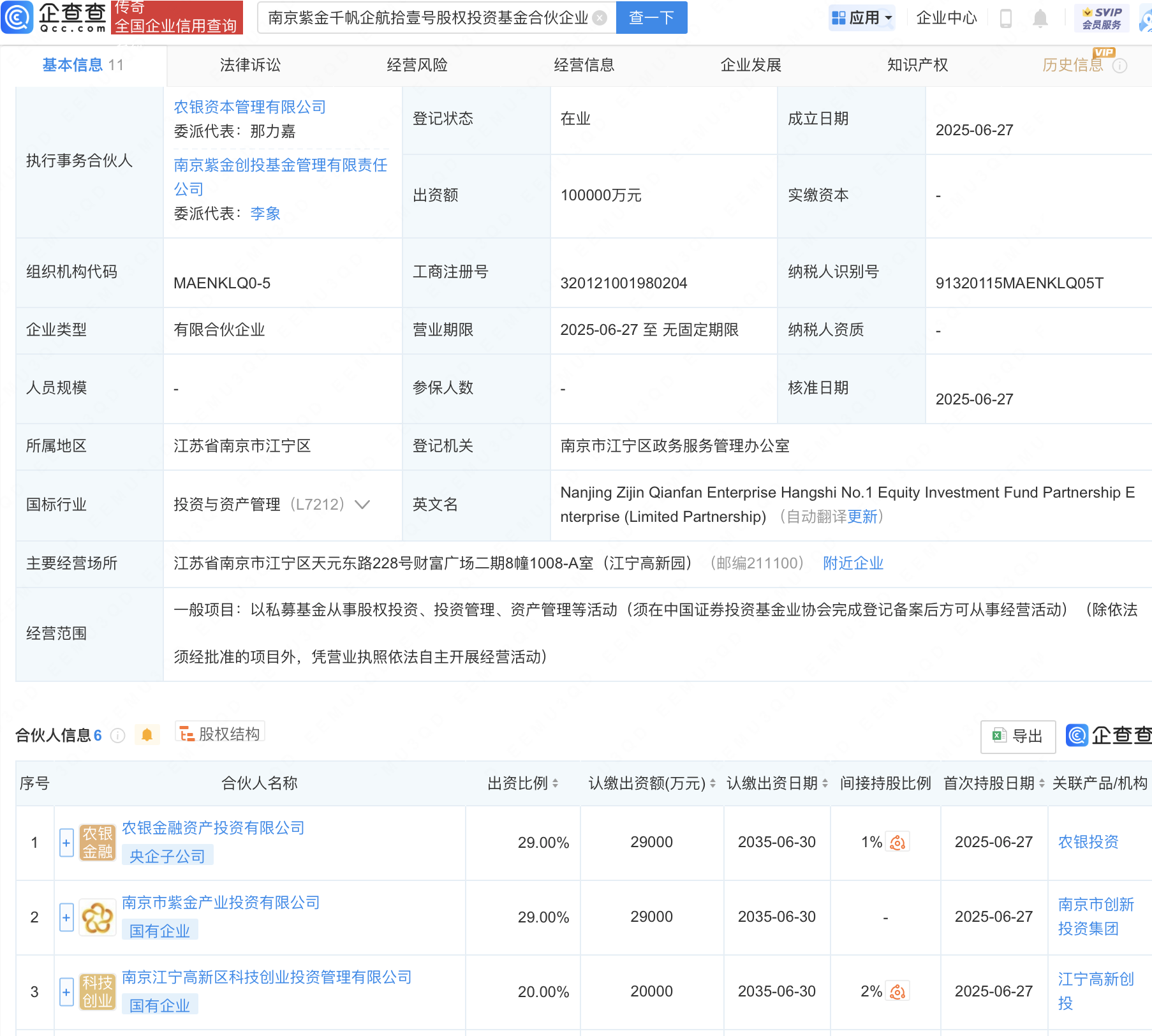Viewport: 1152px width, 1036px height.
Task: Expand row 3 南京江宁高新区科技创业 plus button
Action: pos(66,992)
